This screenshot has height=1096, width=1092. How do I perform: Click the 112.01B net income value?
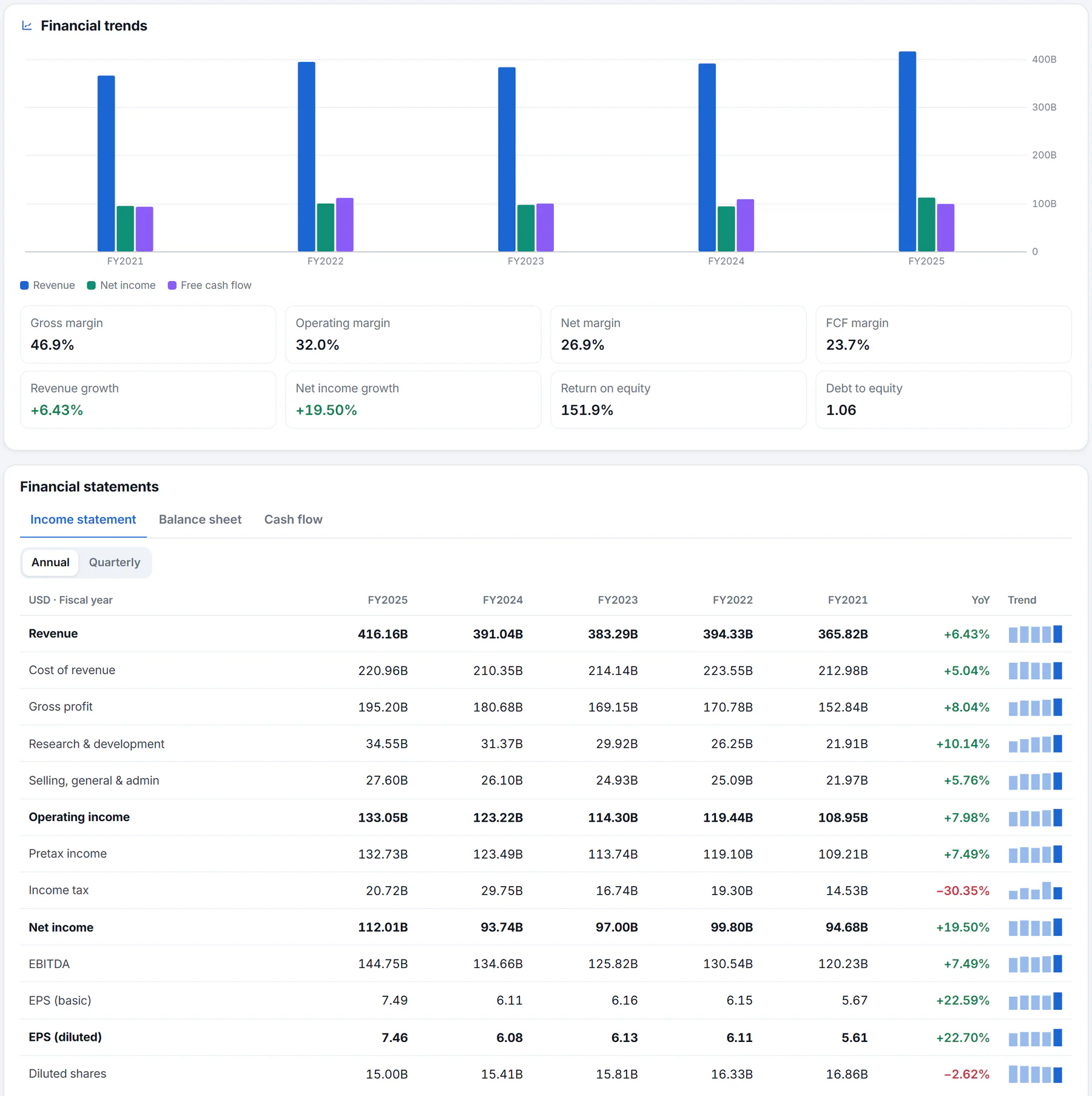pyautogui.click(x=383, y=927)
